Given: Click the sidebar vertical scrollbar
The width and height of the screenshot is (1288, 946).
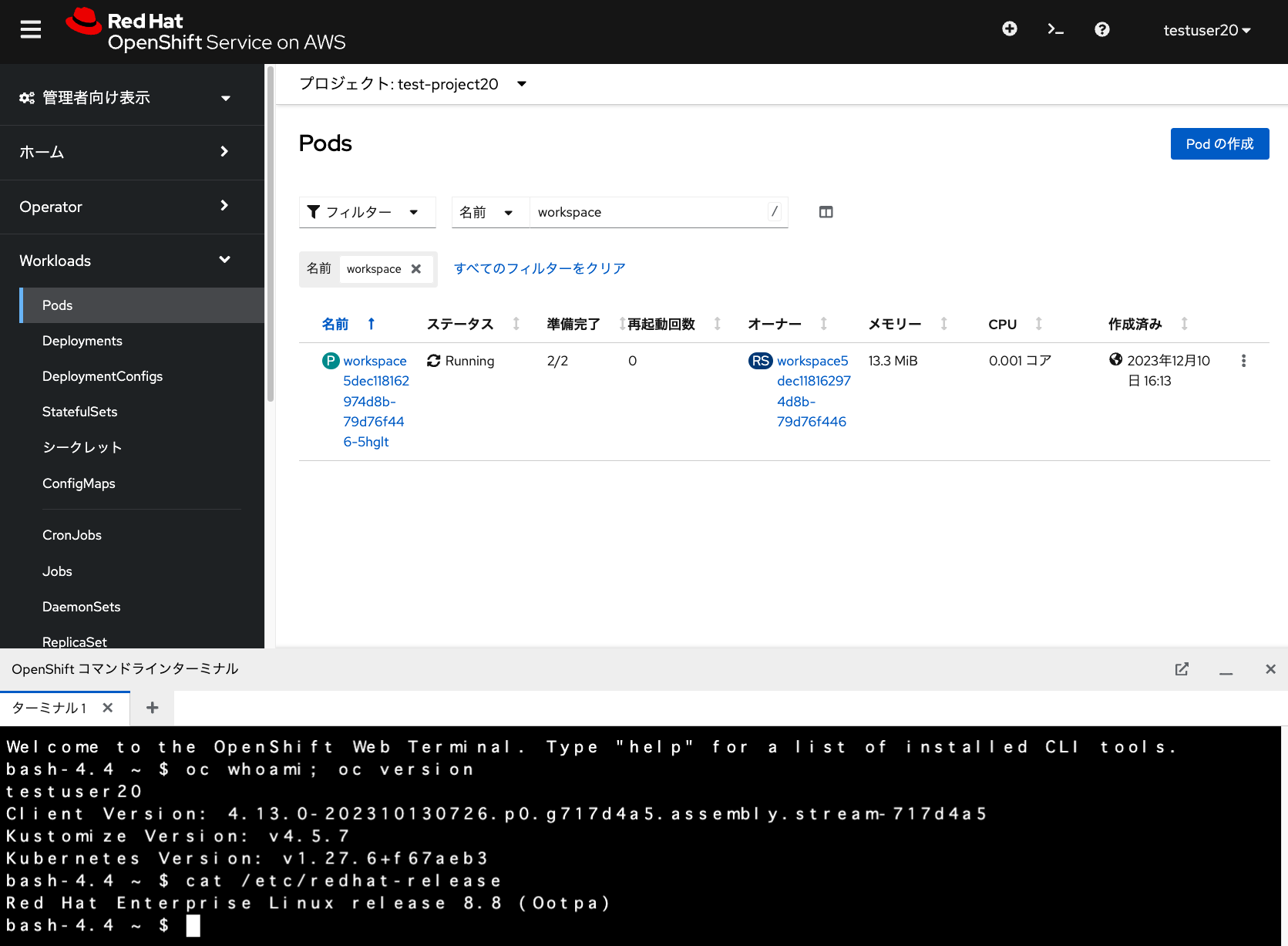Looking at the screenshot, I should coord(270,235).
